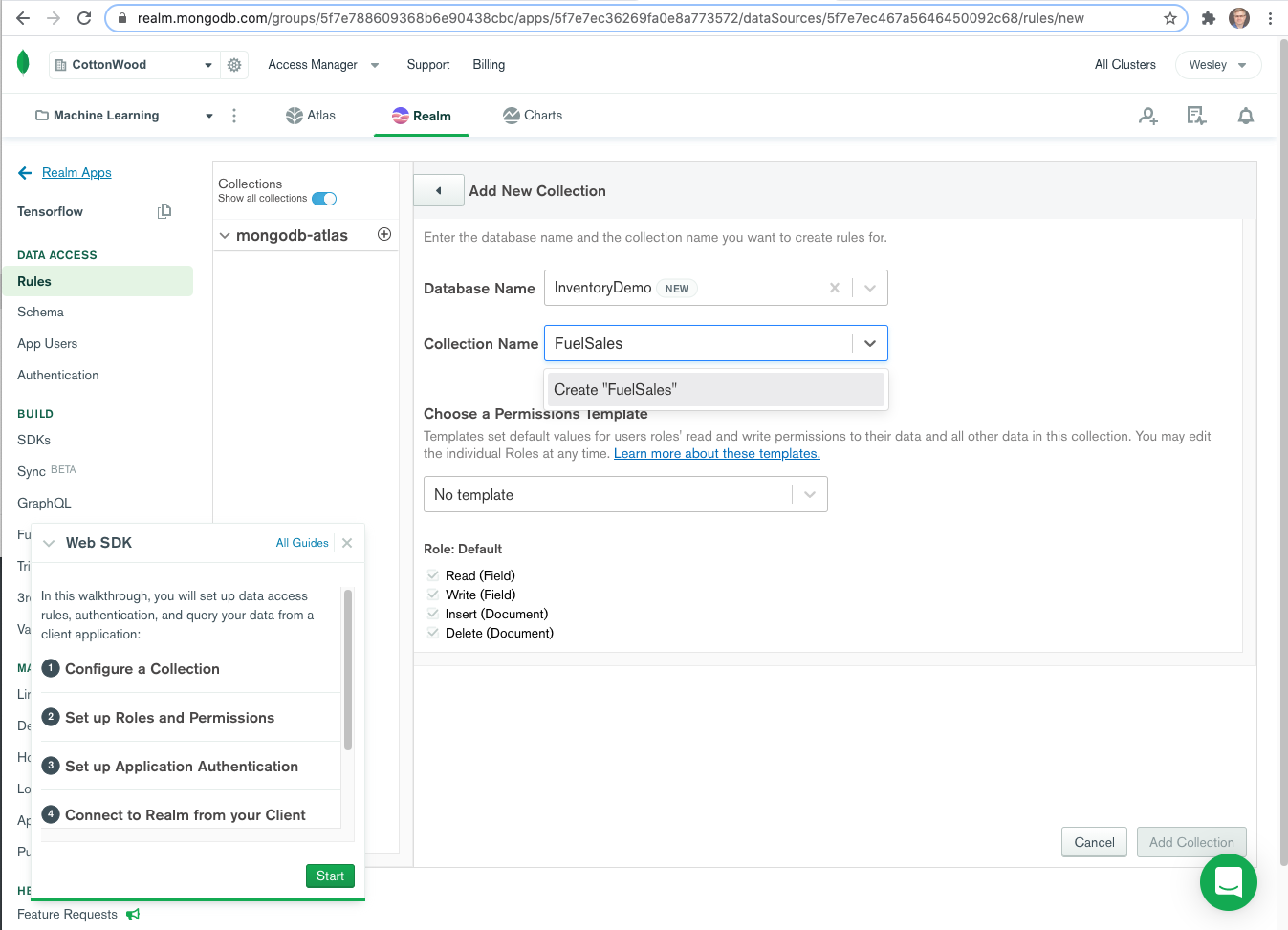Open organization settings gear icon
Screen dimensions: 1288x930
click(x=234, y=65)
